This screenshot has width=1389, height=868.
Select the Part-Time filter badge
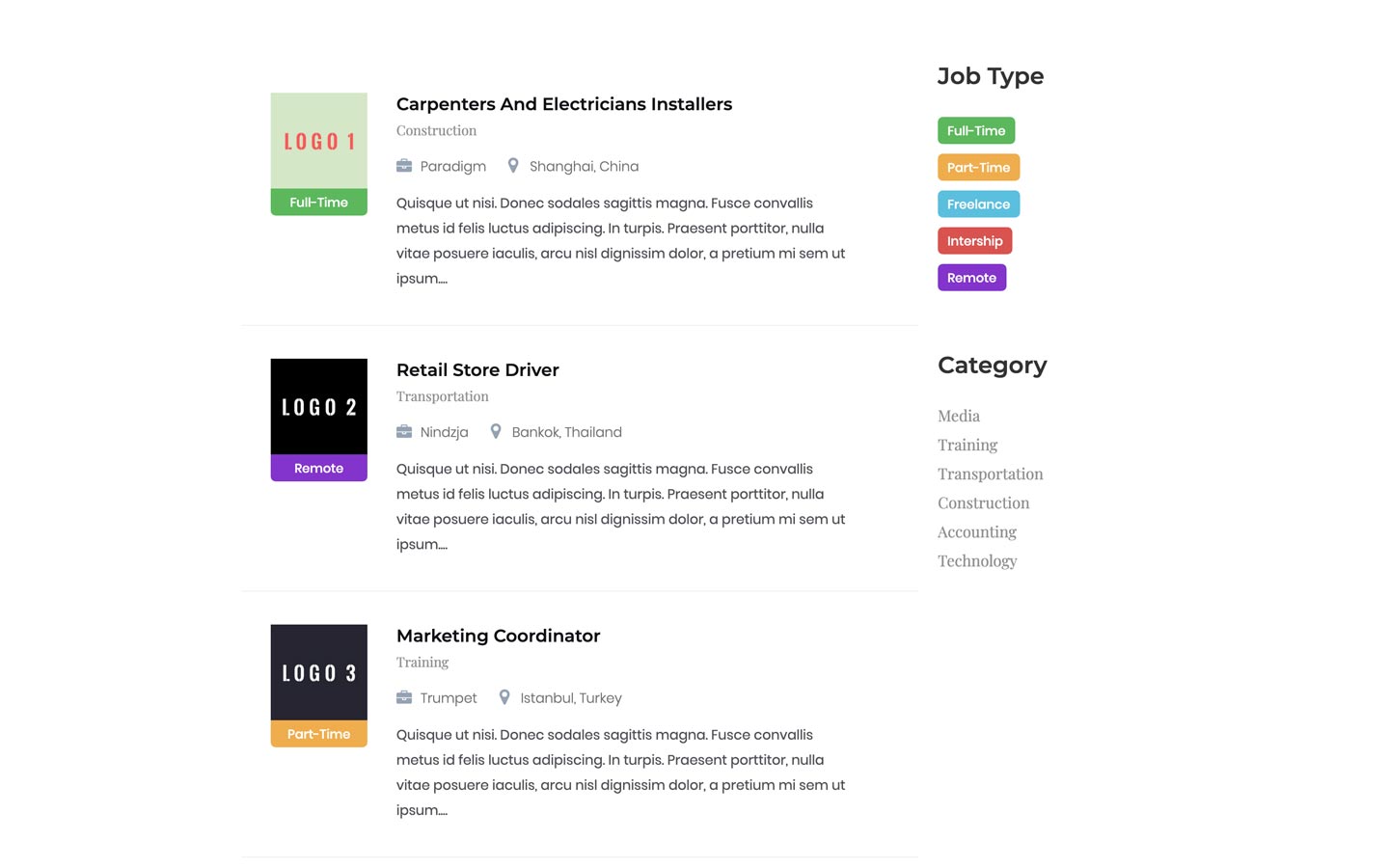coord(978,167)
